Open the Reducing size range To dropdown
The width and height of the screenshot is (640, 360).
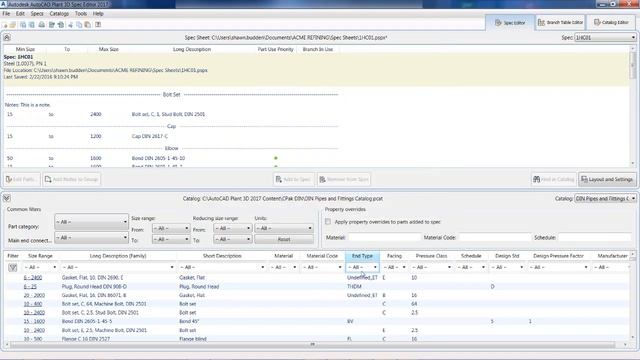(x=232, y=239)
